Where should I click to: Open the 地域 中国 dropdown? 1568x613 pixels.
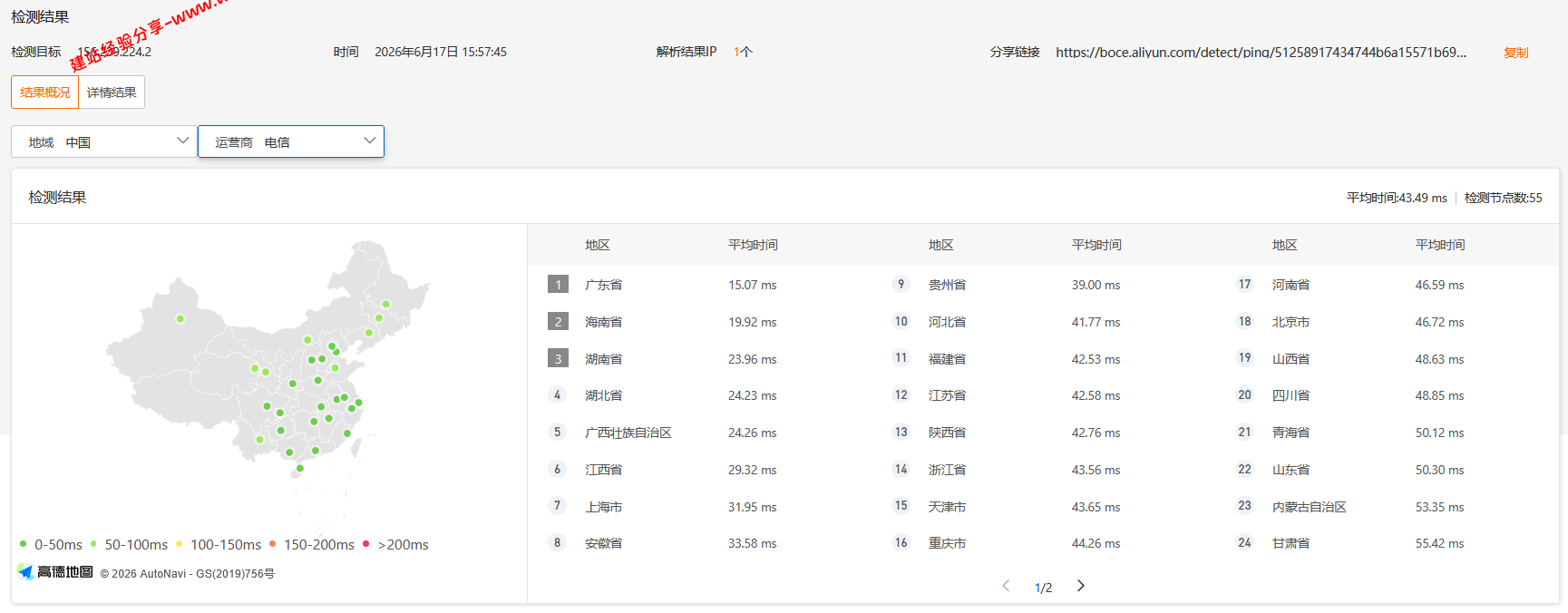point(104,141)
